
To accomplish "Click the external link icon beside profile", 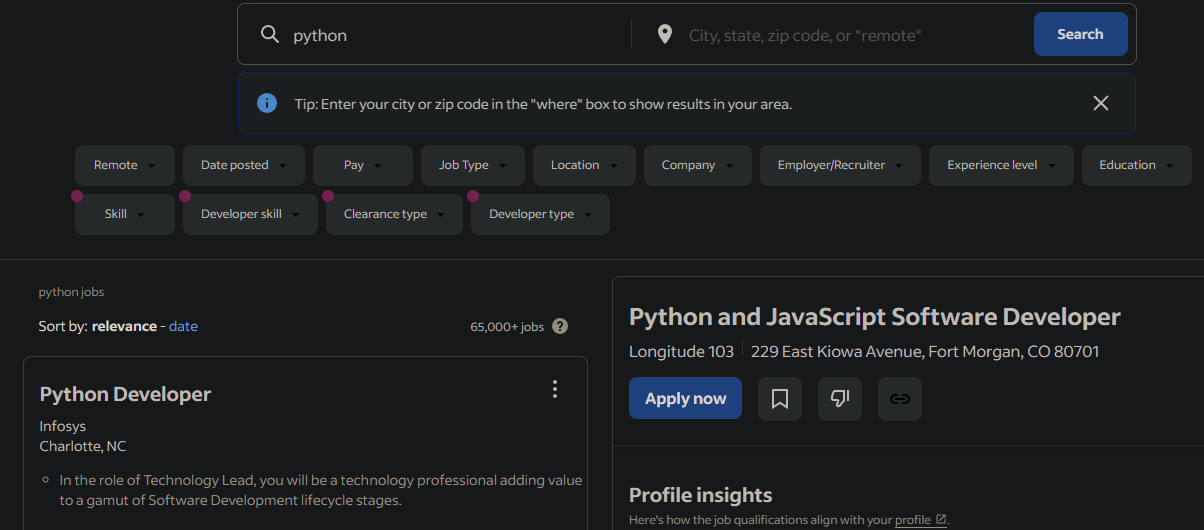I will pos(941,520).
